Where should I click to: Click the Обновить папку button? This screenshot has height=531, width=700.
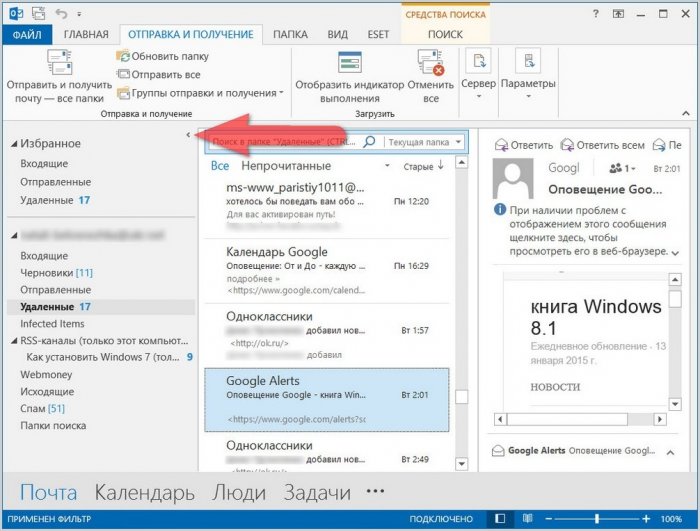click(162, 56)
